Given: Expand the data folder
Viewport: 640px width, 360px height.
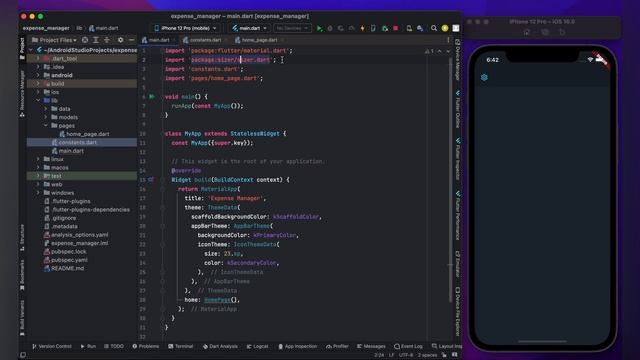Looking at the screenshot, I should 46,109.
